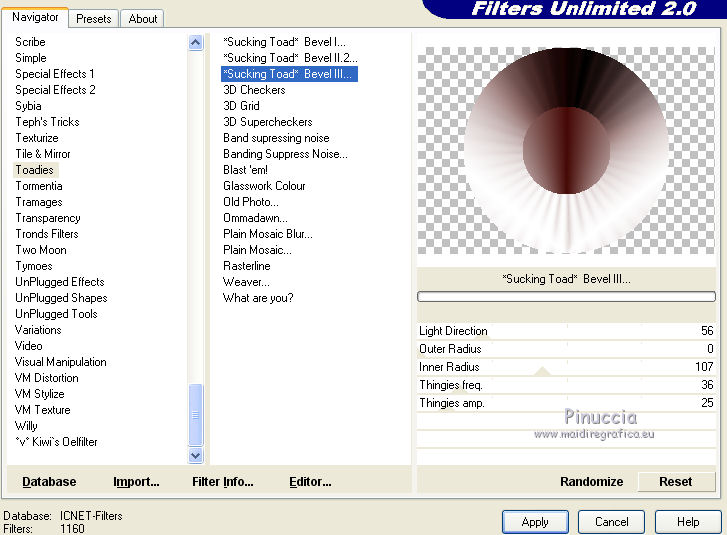Screen dimensions: 727x535
Task: Select the Tormentia category
Action: click(x=38, y=186)
